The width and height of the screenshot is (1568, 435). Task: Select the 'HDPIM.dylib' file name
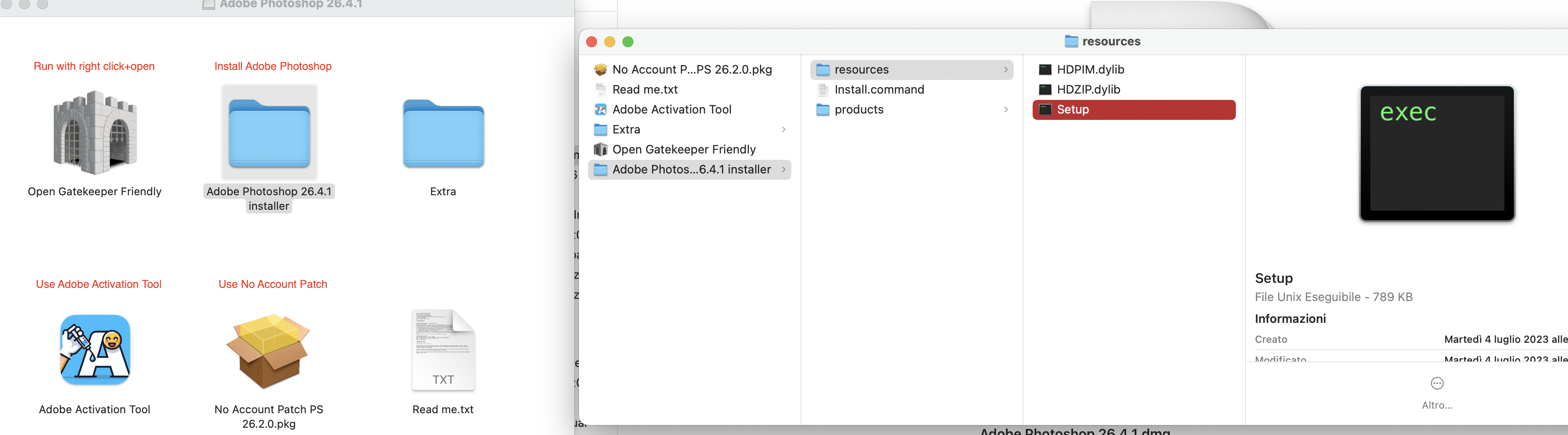pyautogui.click(x=1090, y=69)
